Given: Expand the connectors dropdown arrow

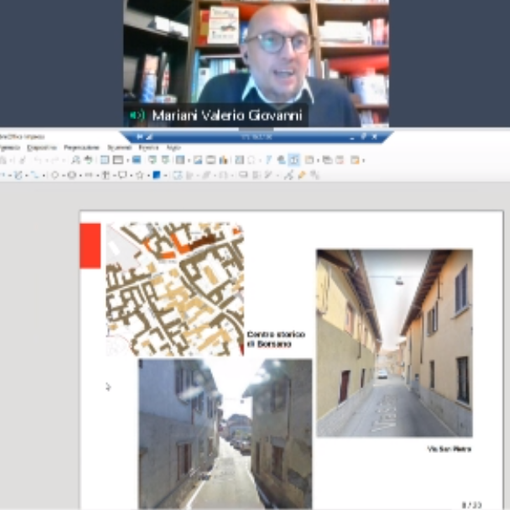Looking at the screenshot, I should point(43,176).
